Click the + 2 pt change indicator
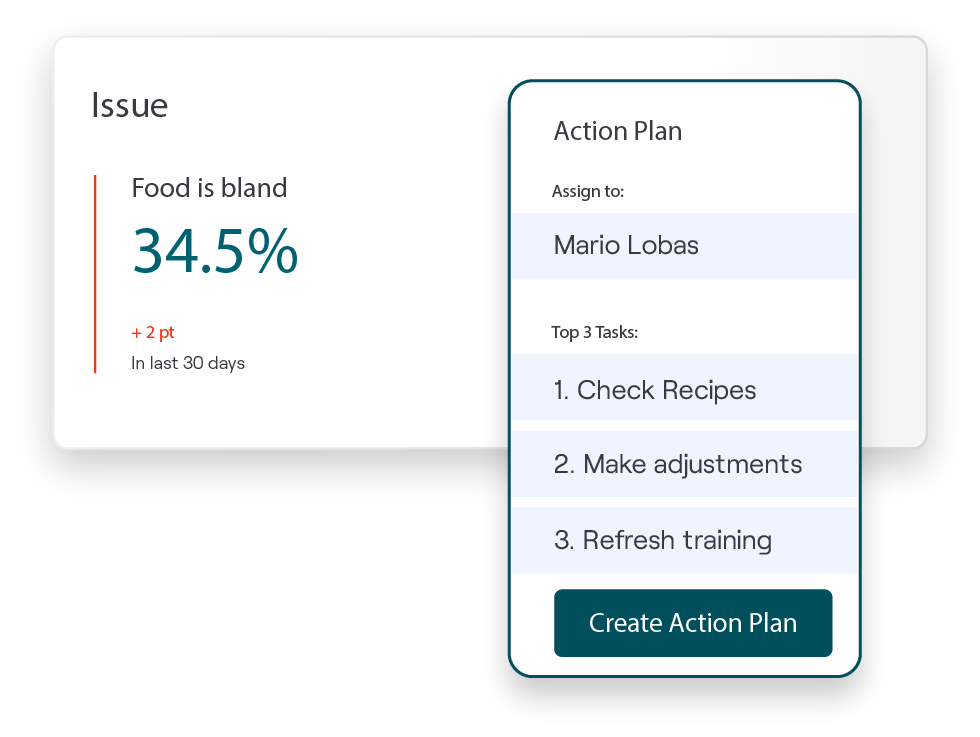The width and height of the screenshot is (980, 737). [x=153, y=333]
